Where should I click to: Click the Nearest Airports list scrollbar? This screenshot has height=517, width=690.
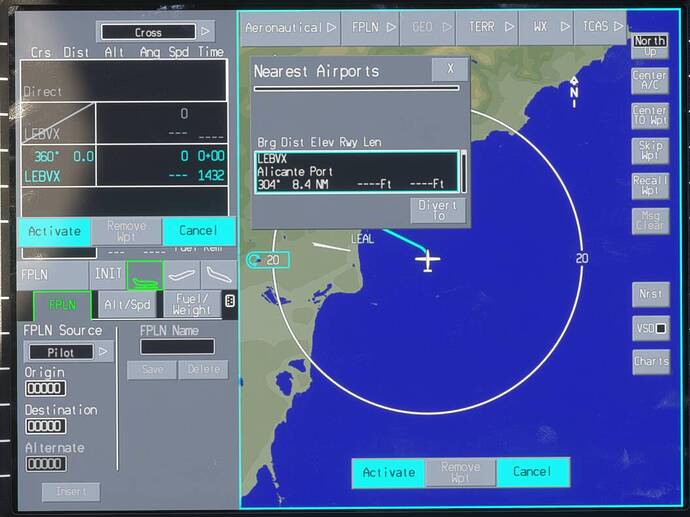click(463, 172)
